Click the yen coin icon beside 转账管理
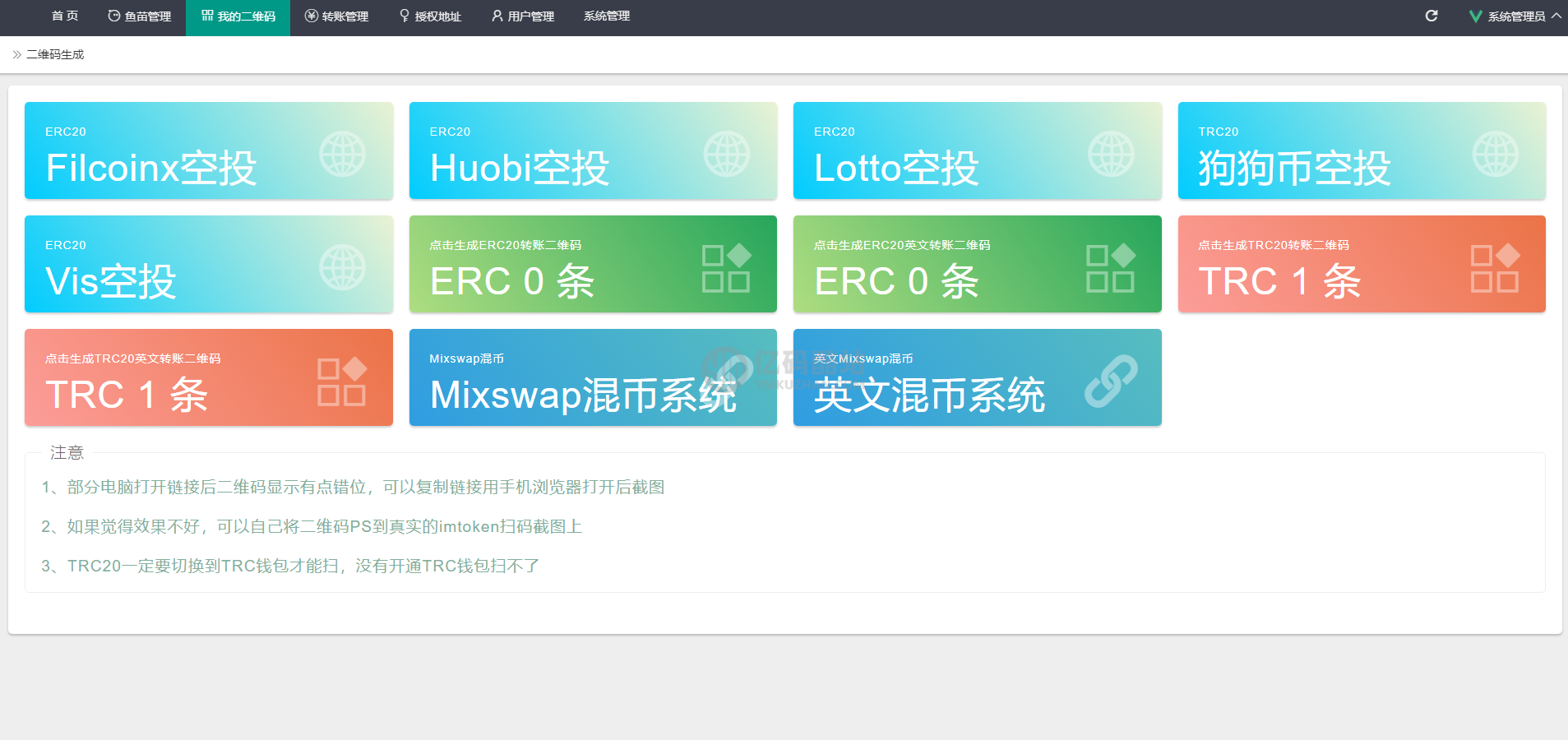The image size is (1568, 740). pos(311,16)
